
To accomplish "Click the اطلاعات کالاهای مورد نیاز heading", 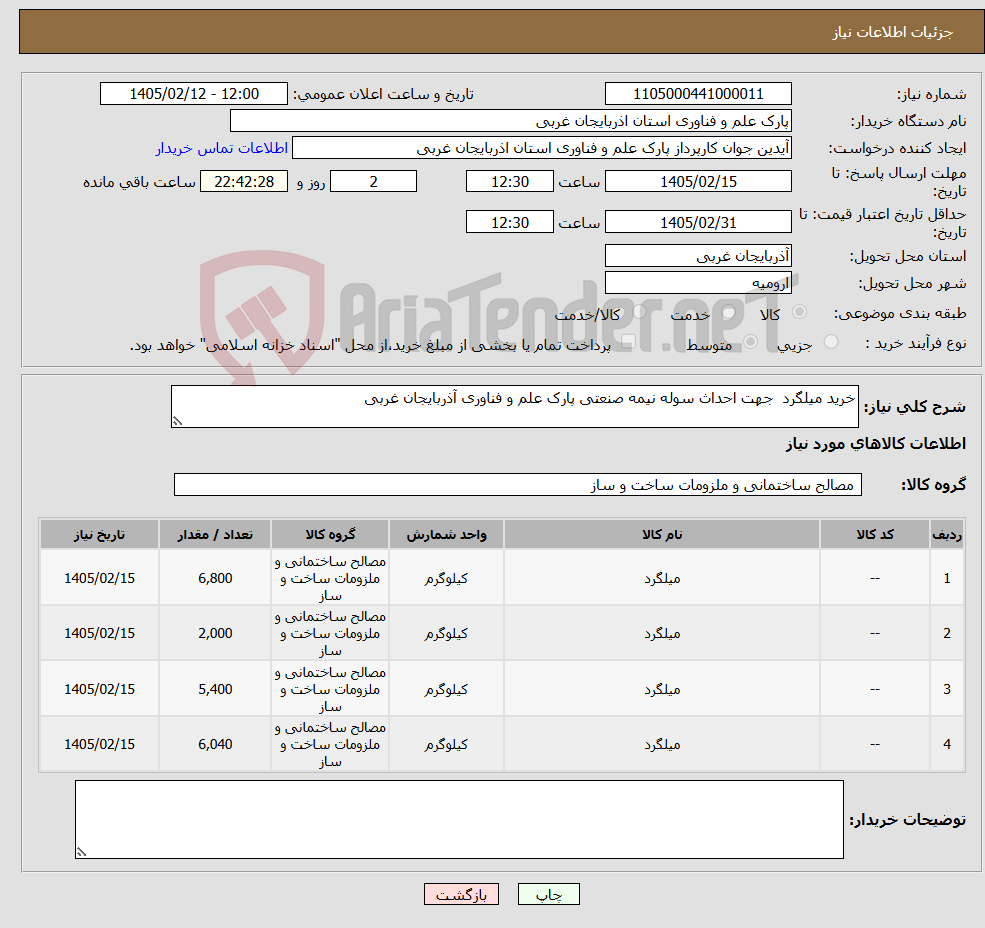I will tap(876, 444).
